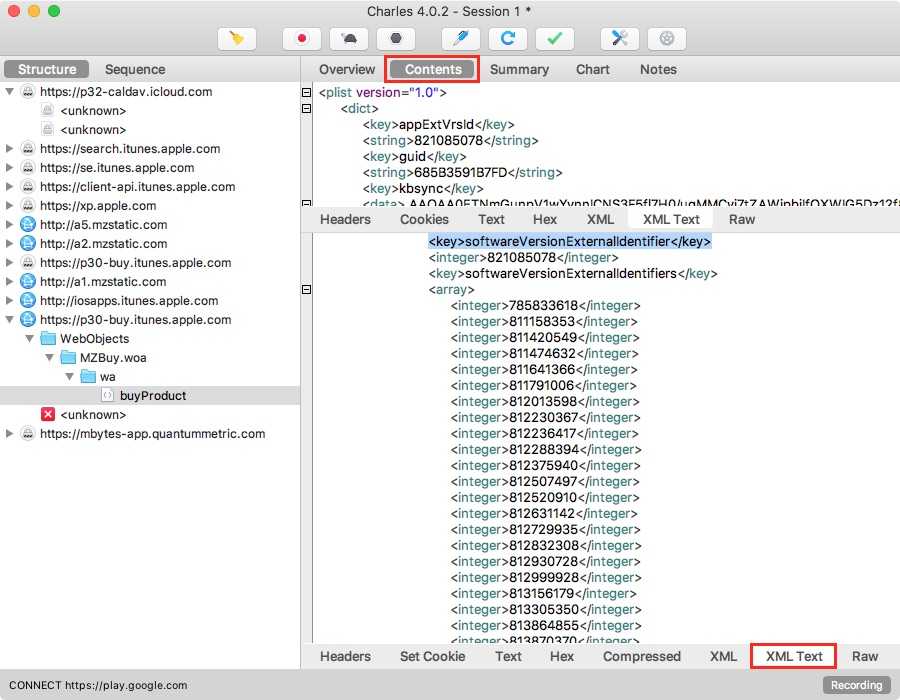Expand the https://mbytes-app.quantummetric.com host

10,434
